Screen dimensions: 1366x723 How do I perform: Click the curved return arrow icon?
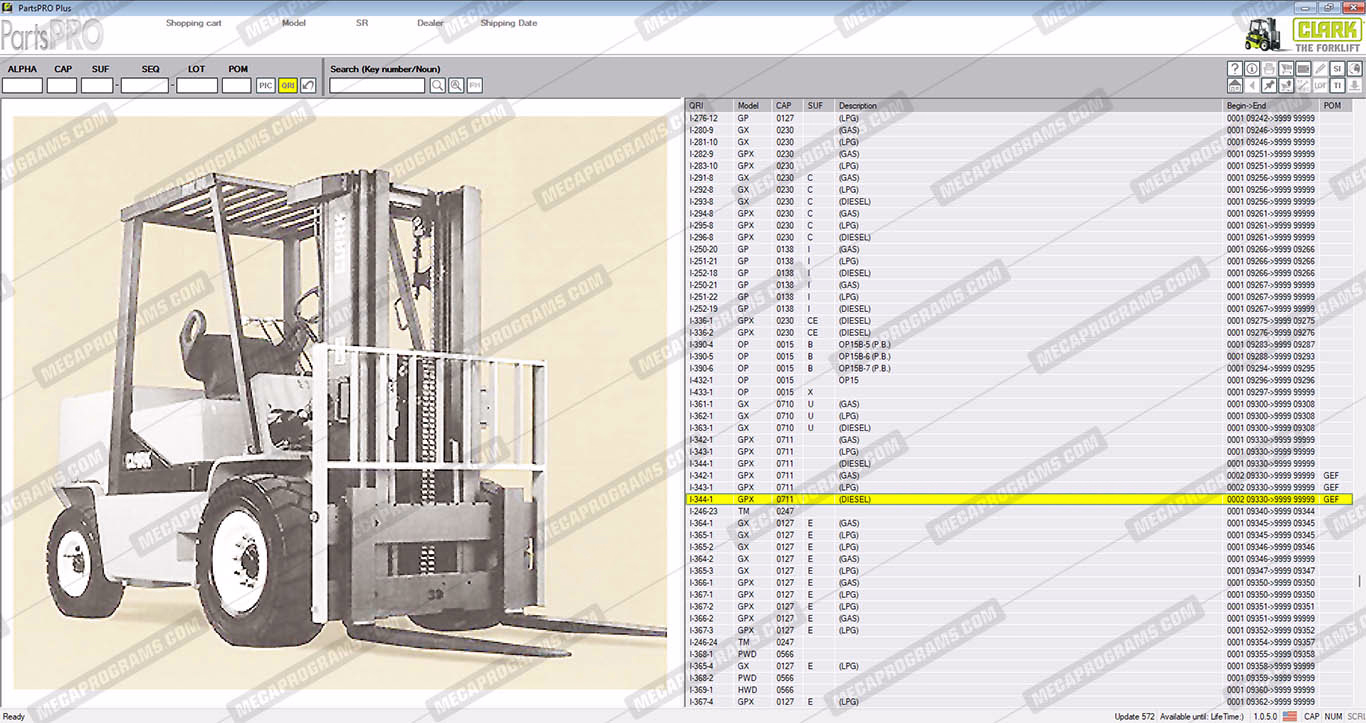click(x=309, y=86)
